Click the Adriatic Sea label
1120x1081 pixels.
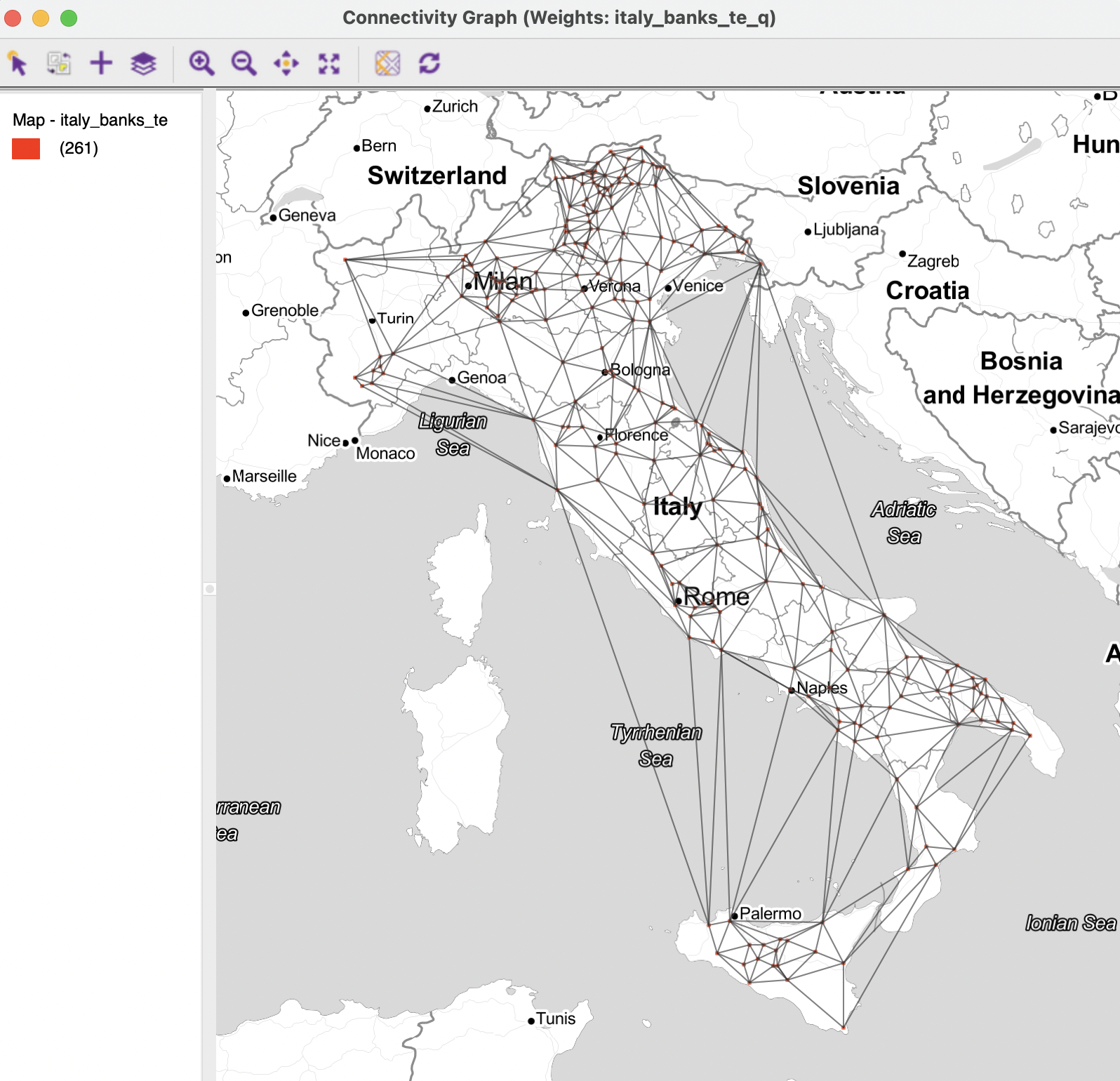(904, 523)
